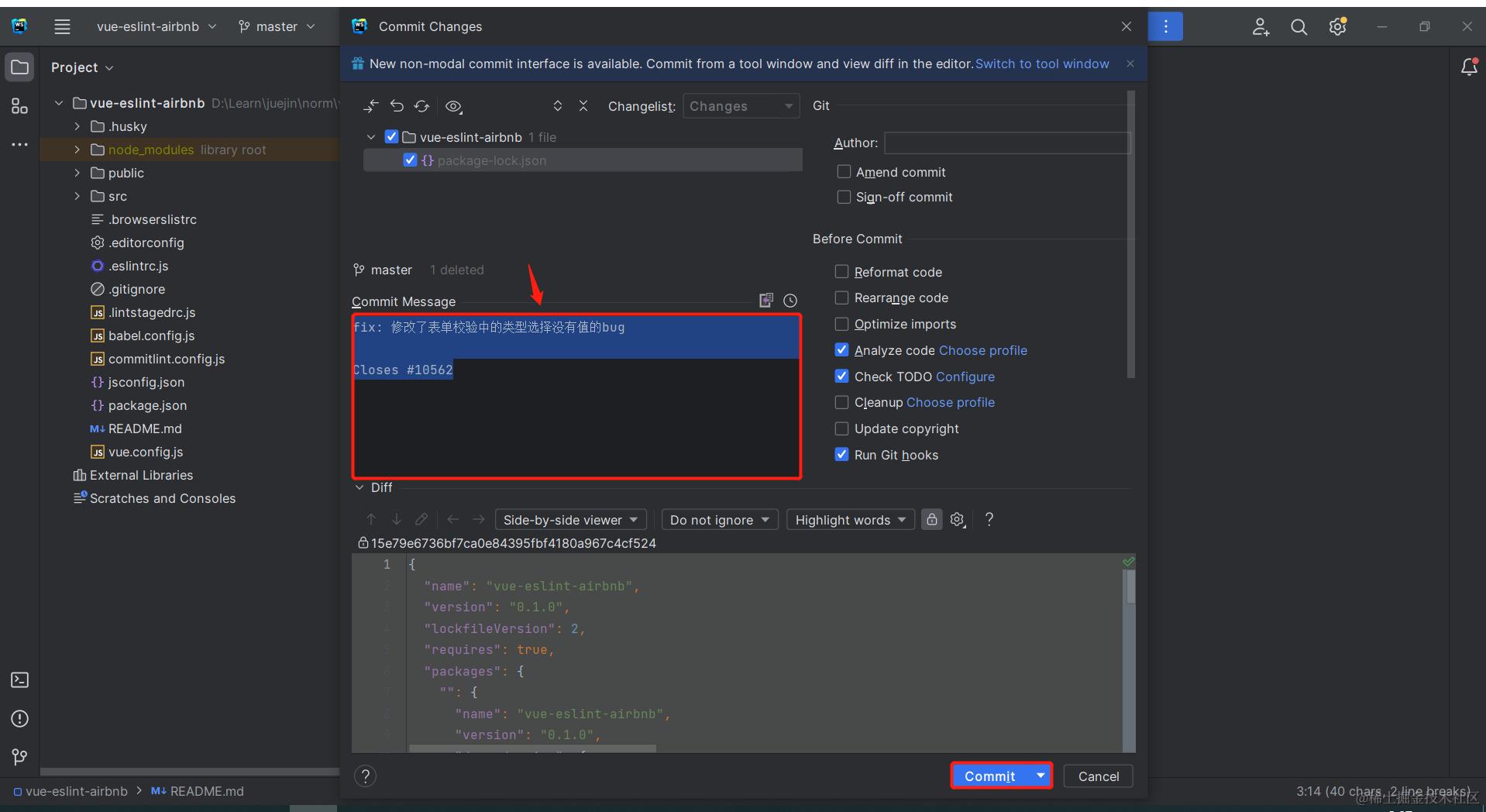Viewport: 1486px width, 812px height.
Task: Click Switch to tool window link
Action: point(1042,64)
